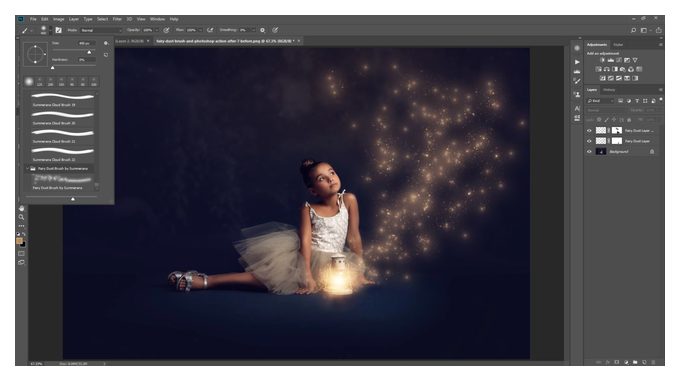Open the Edit Toolbar ellipsis icon
The image size is (680, 381).
(21, 226)
